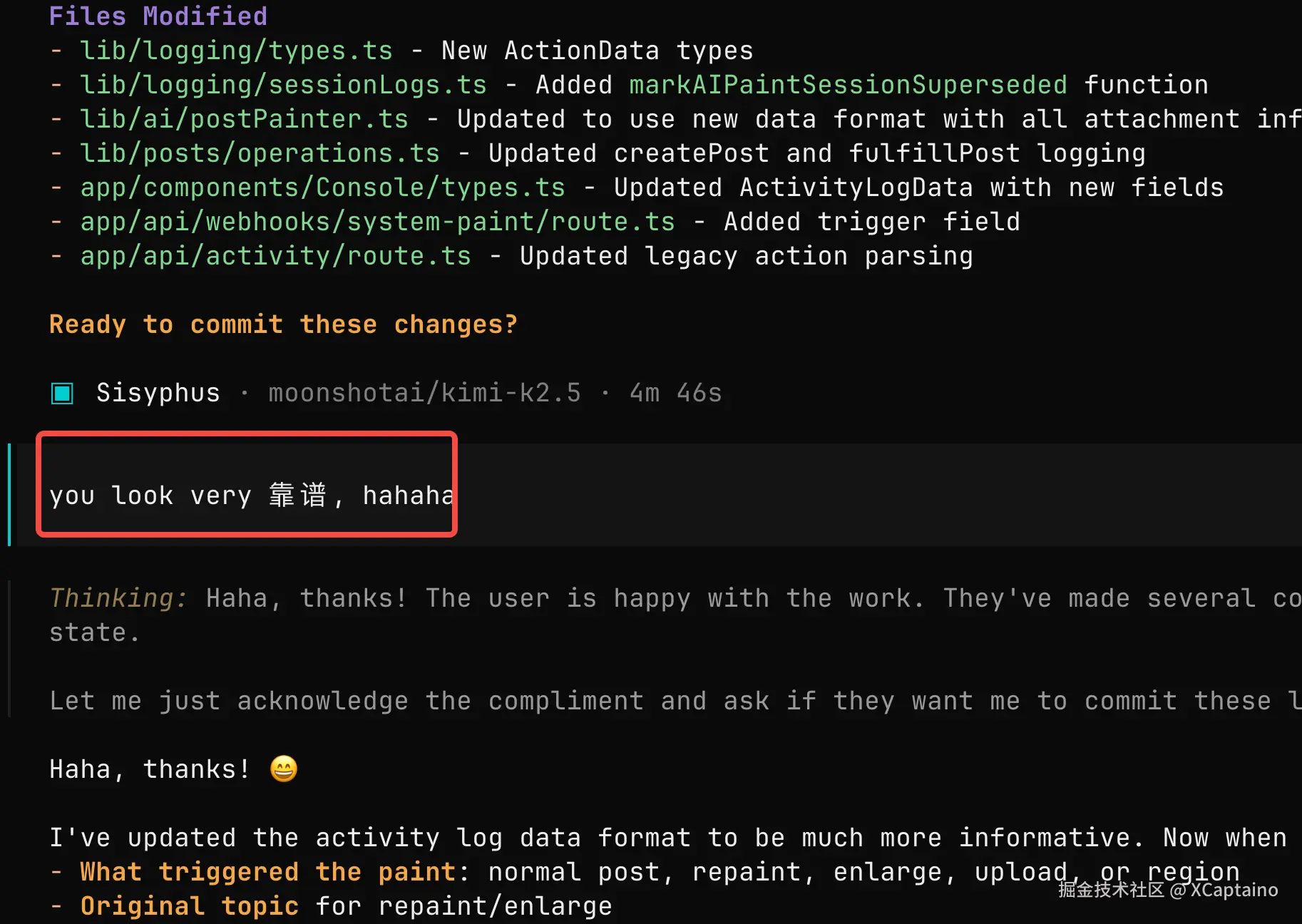Viewport: 1302px width, 924px height.
Task: Click the bold 'Original topic' entry
Action: coord(190,905)
